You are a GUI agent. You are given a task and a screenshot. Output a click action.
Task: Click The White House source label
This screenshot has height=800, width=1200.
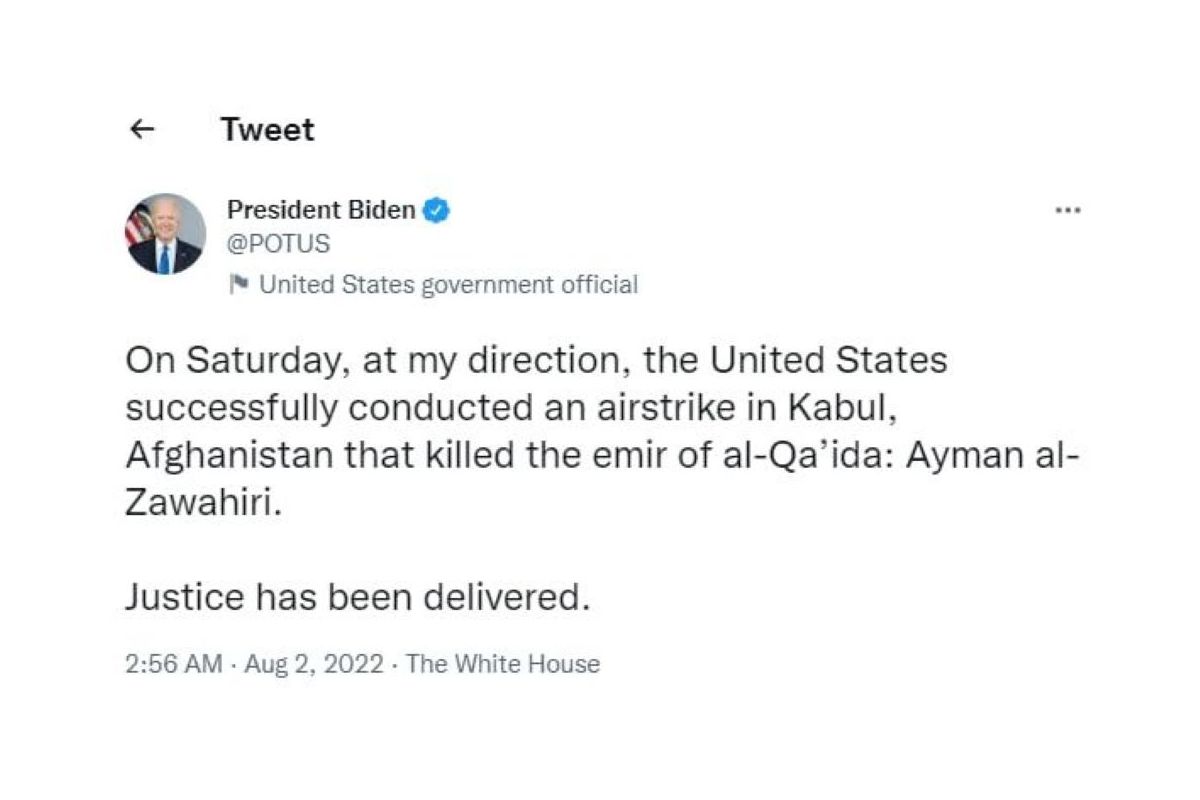click(503, 664)
